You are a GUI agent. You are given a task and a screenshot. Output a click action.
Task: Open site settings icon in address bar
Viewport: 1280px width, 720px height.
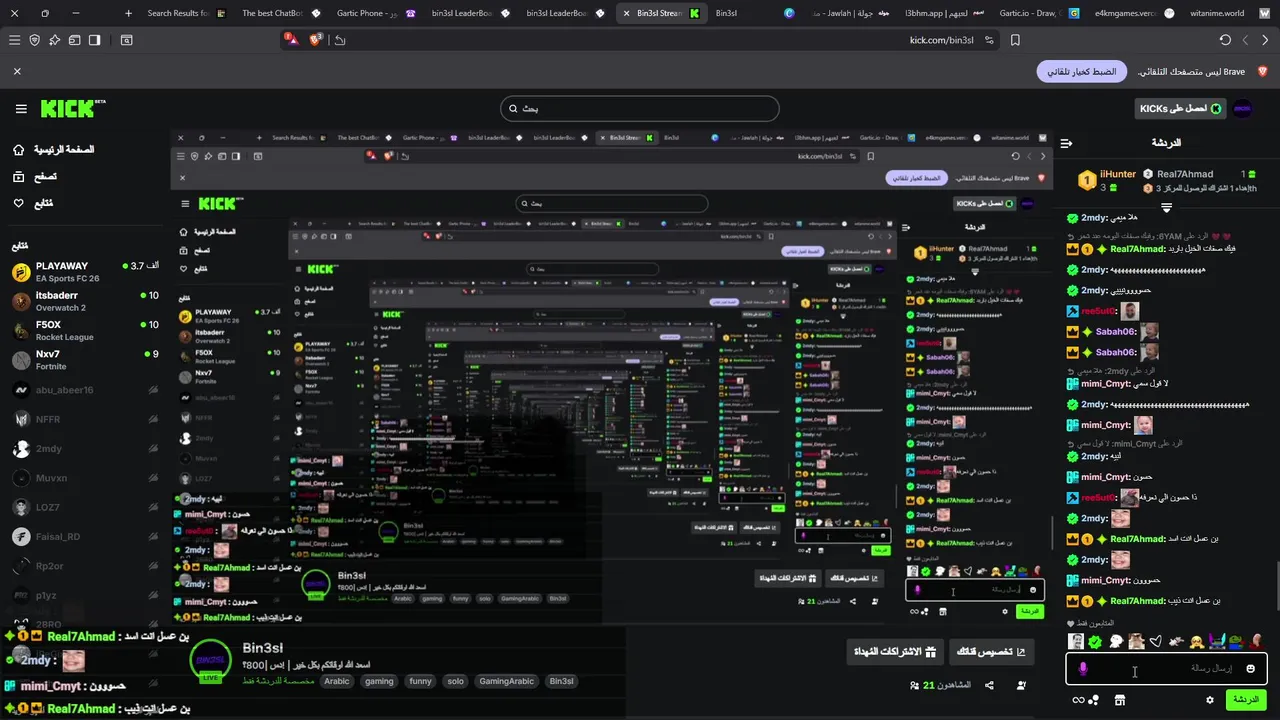pyautogui.click(x=989, y=40)
